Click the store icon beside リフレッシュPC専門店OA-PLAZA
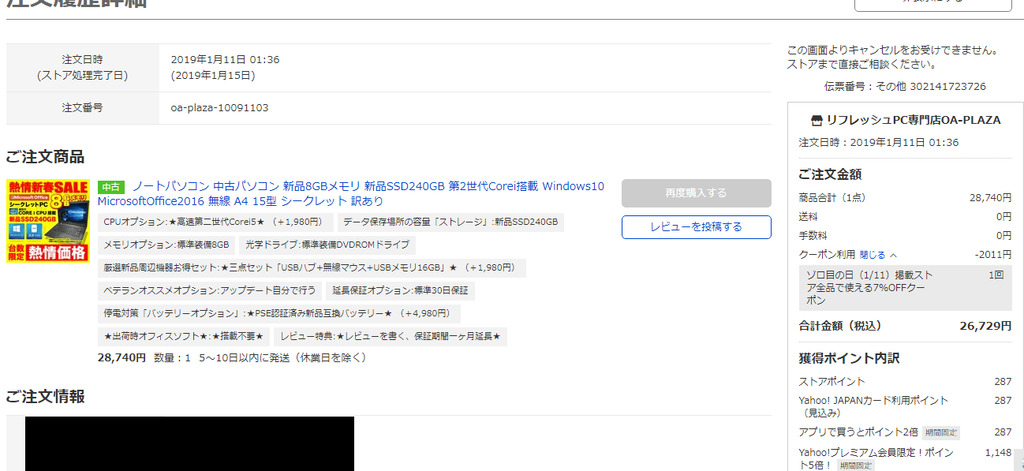 [816, 120]
